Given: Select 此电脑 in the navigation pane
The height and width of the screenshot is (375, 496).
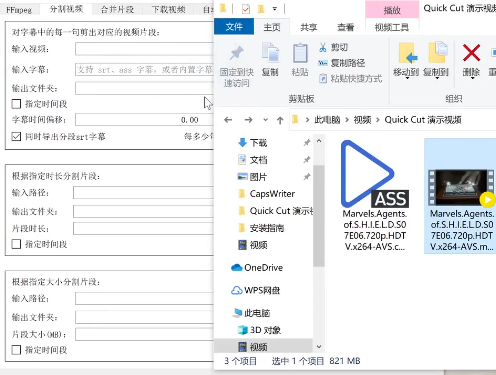Looking at the screenshot, I should pos(252,313).
